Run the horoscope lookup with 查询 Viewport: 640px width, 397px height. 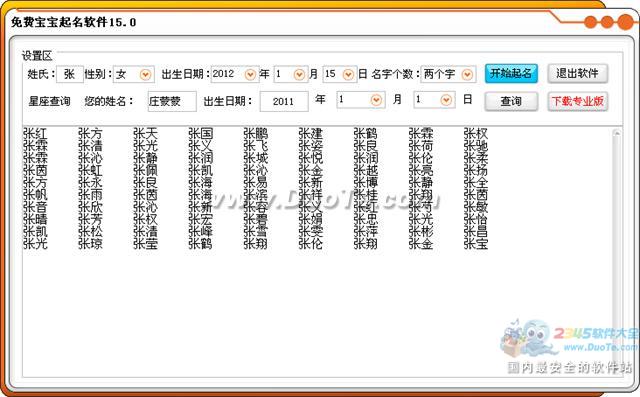511,101
